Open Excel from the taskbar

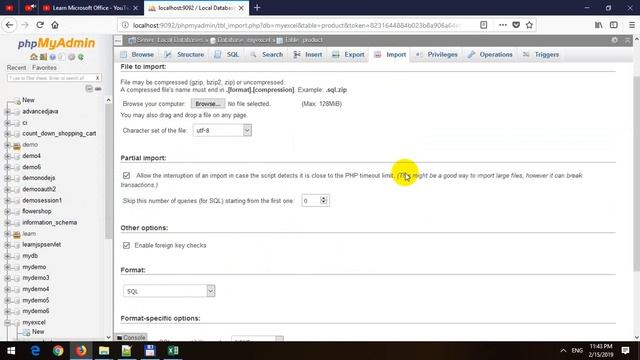pyautogui.click(x=173, y=351)
